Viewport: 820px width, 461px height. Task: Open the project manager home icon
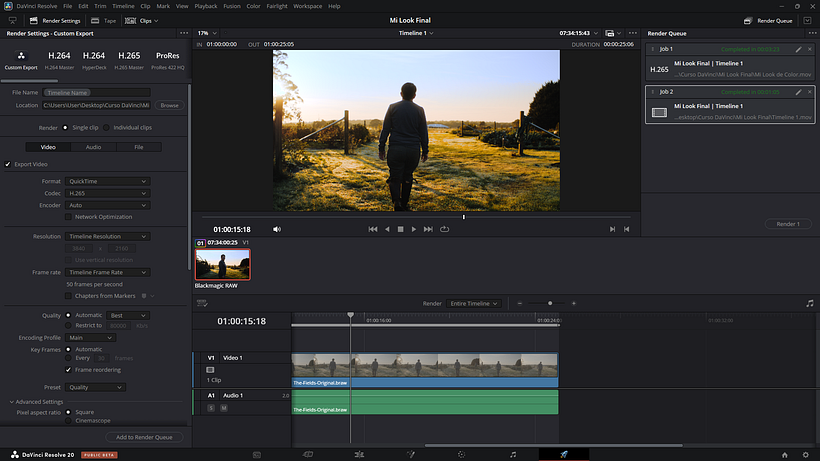pos(784,455)
